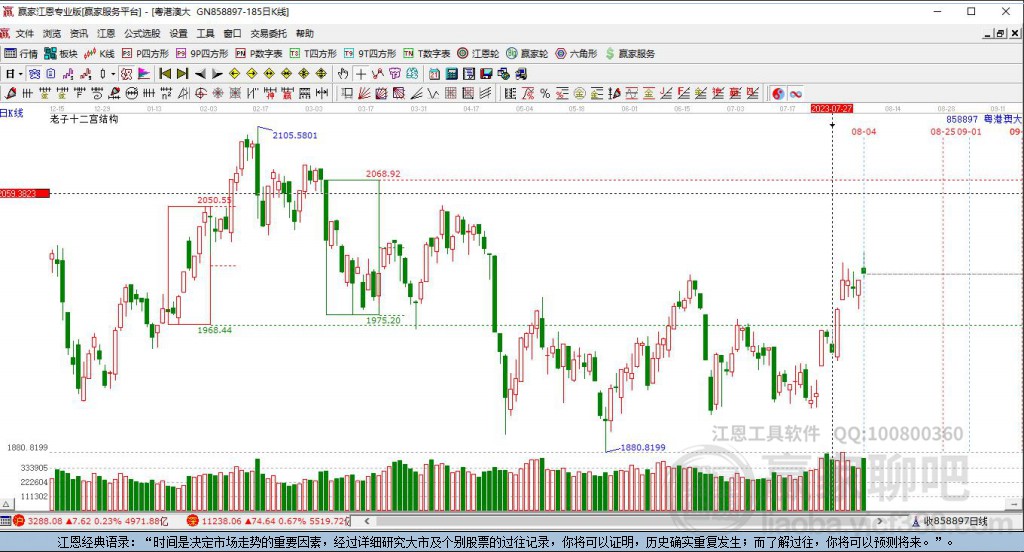Image resolution: width=1024 pixels, height=552 pixels.
Task: Expand dropdown arrow beside candlestick-type icon
Action: [113, 74]
